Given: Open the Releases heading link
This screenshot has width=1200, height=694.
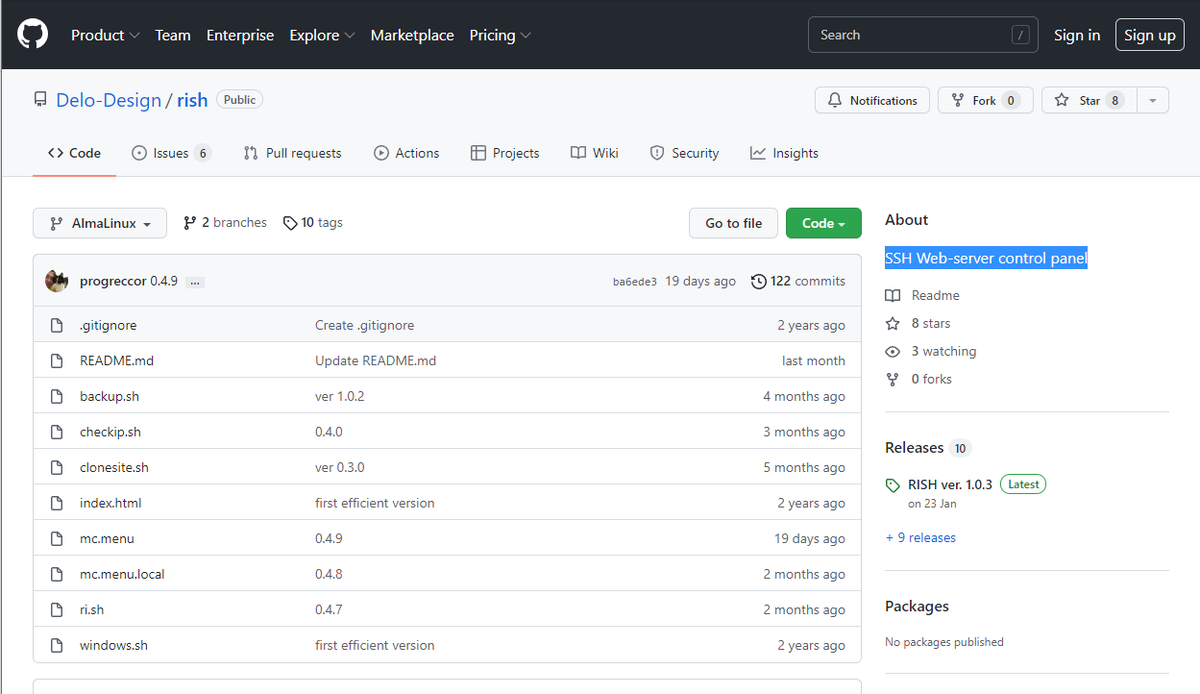Looking at the screenshot, I should [914, 447].
